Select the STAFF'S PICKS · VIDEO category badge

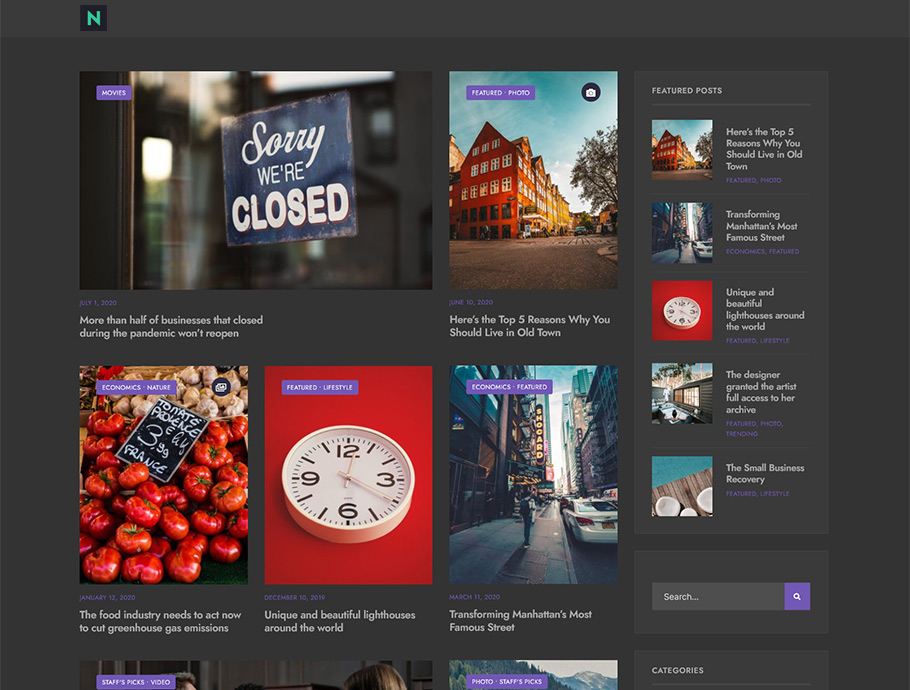point(136,682)
